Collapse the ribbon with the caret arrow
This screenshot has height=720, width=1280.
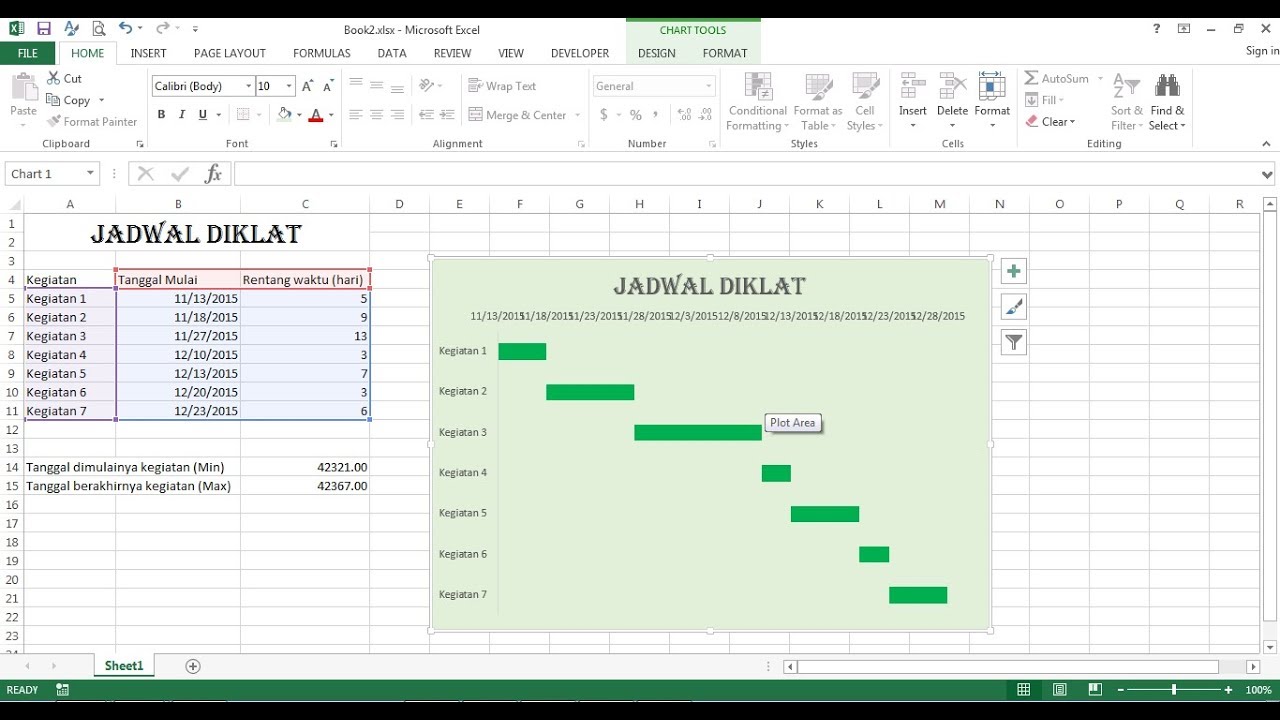(x=1268, y=144)
